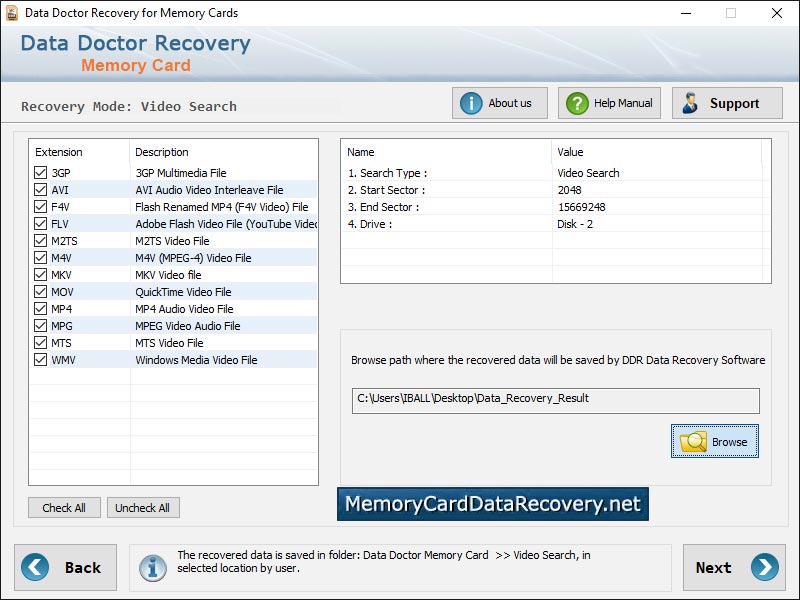Click the folder magnifier icon on Browse
The image size is (800, 600).
(693, 441)
